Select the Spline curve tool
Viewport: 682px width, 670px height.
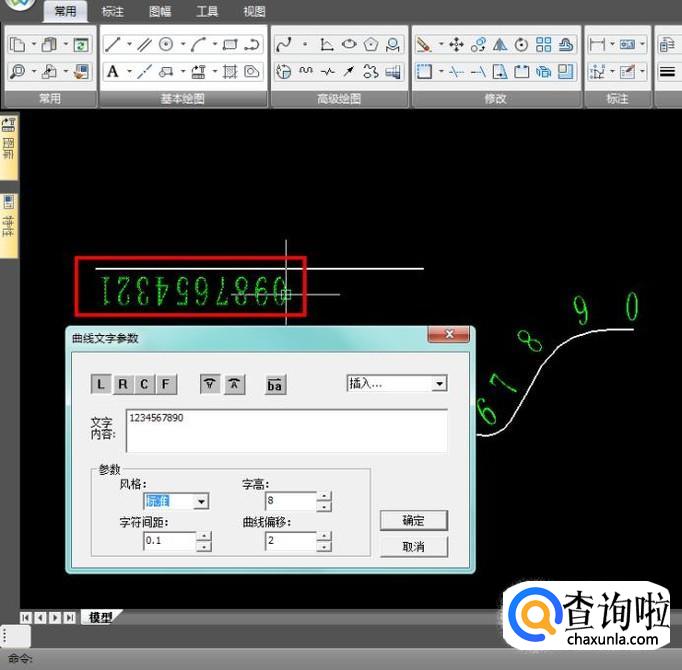[284, 44]
